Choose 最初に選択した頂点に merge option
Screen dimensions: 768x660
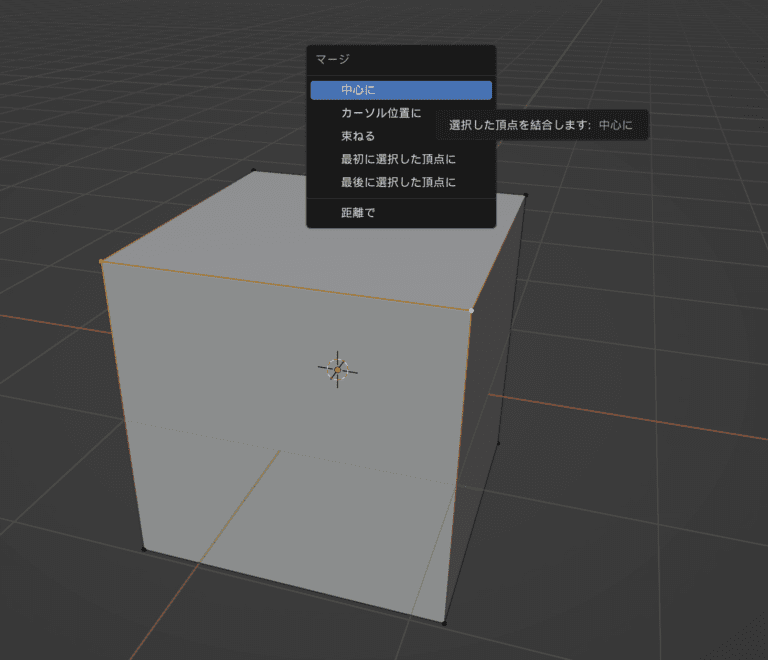point(401,159)
